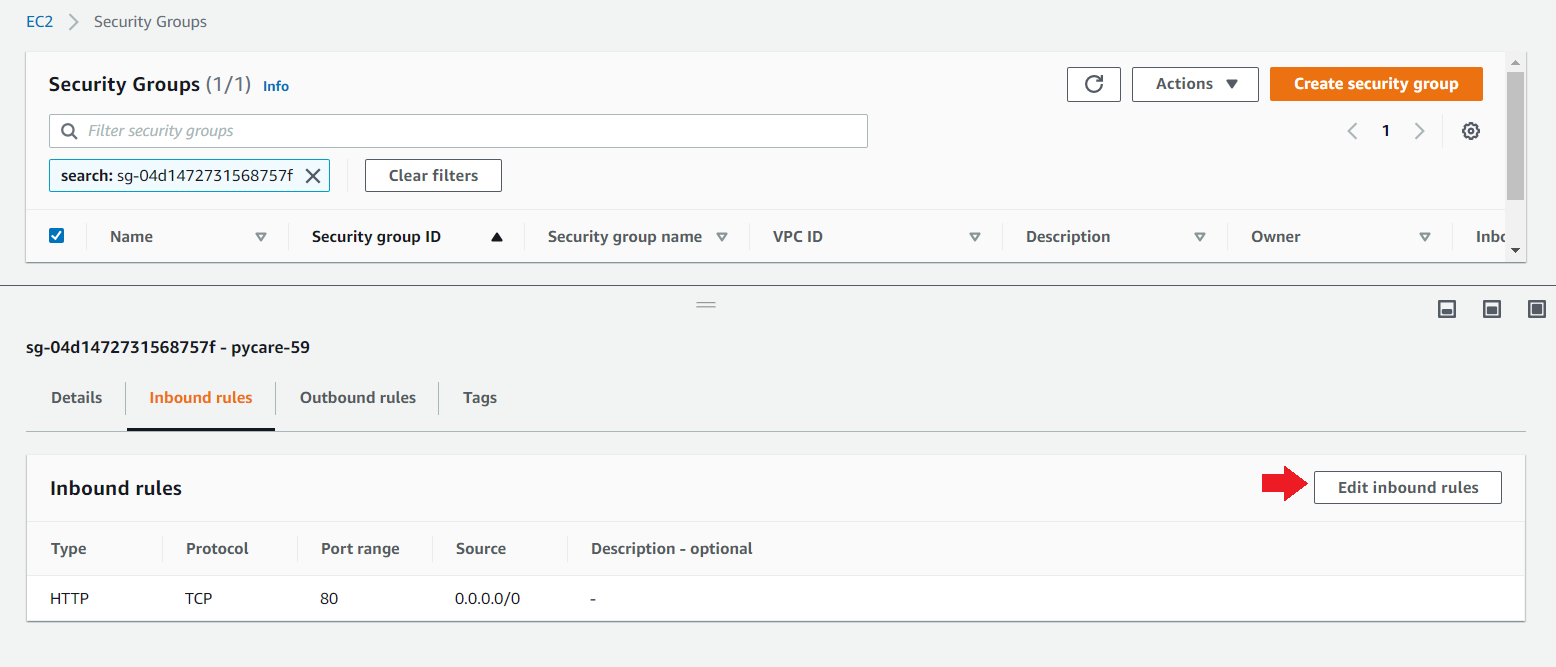
Task: Click the refresh security groups icon
Action: [1093, 84]
